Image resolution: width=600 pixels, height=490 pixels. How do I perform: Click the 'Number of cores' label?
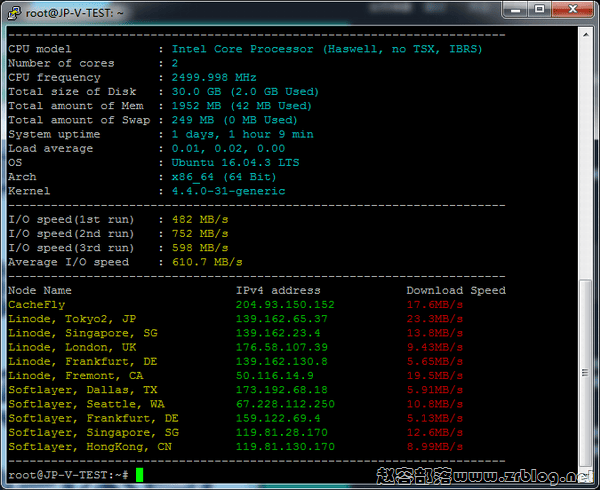61,63
